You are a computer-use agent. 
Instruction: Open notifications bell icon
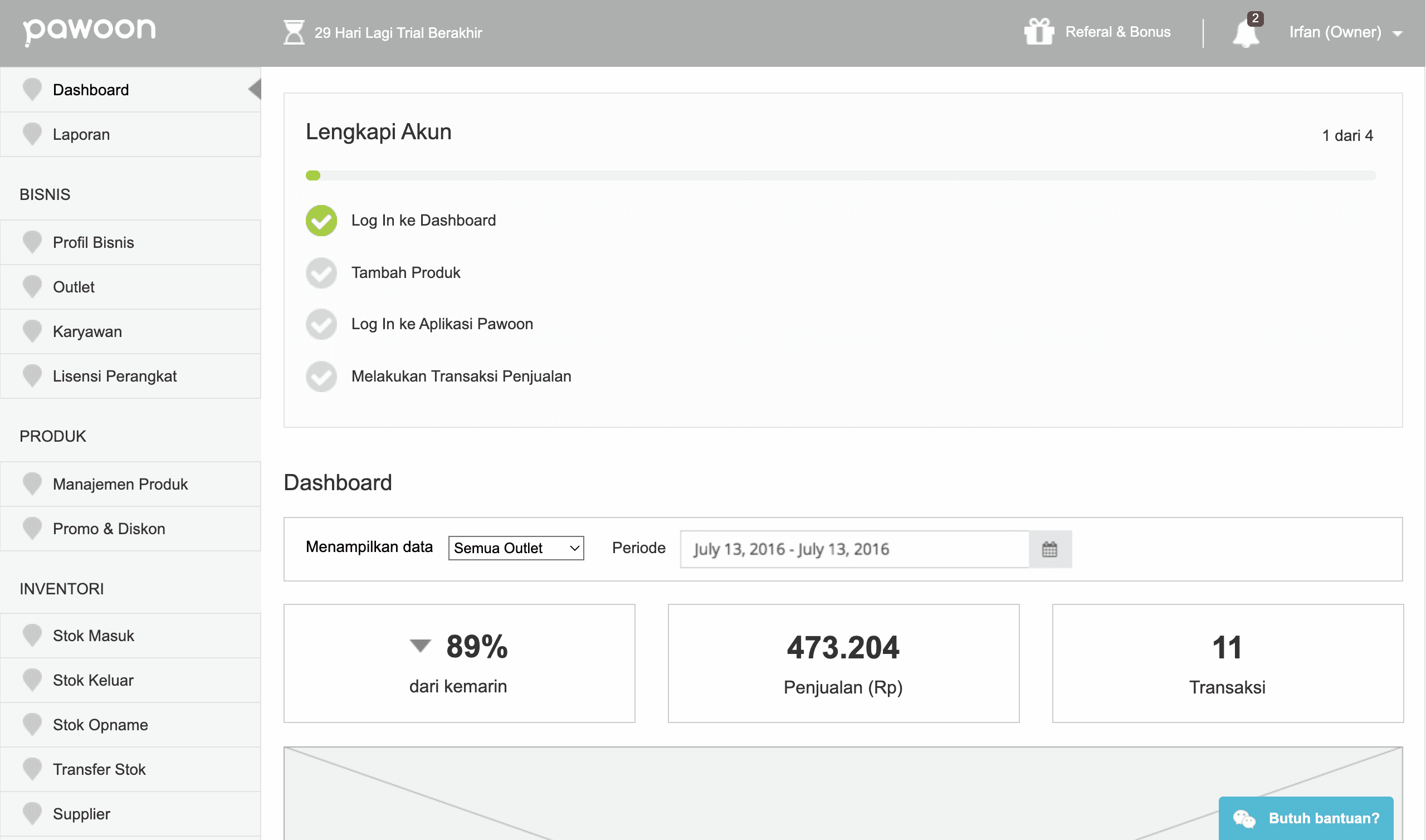(x=1246, y=33)
